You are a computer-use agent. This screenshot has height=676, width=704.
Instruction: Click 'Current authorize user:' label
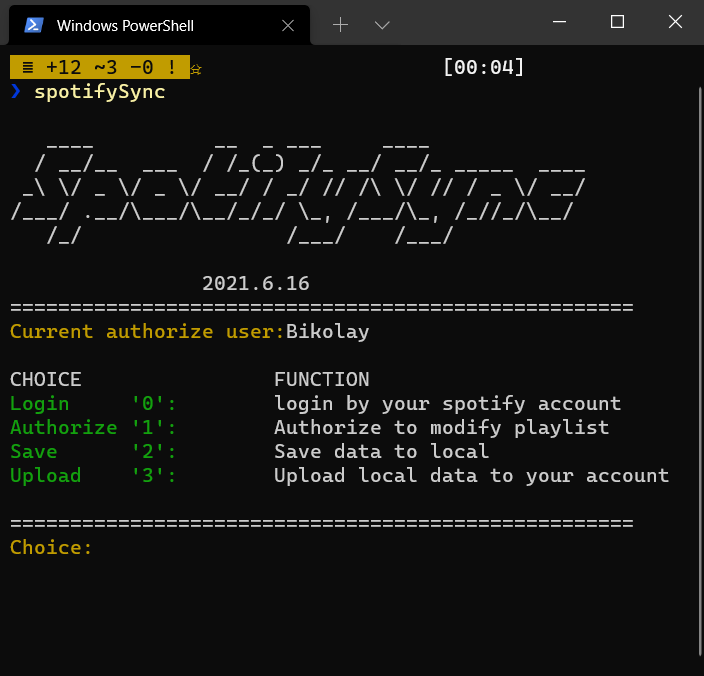(147, 332)
